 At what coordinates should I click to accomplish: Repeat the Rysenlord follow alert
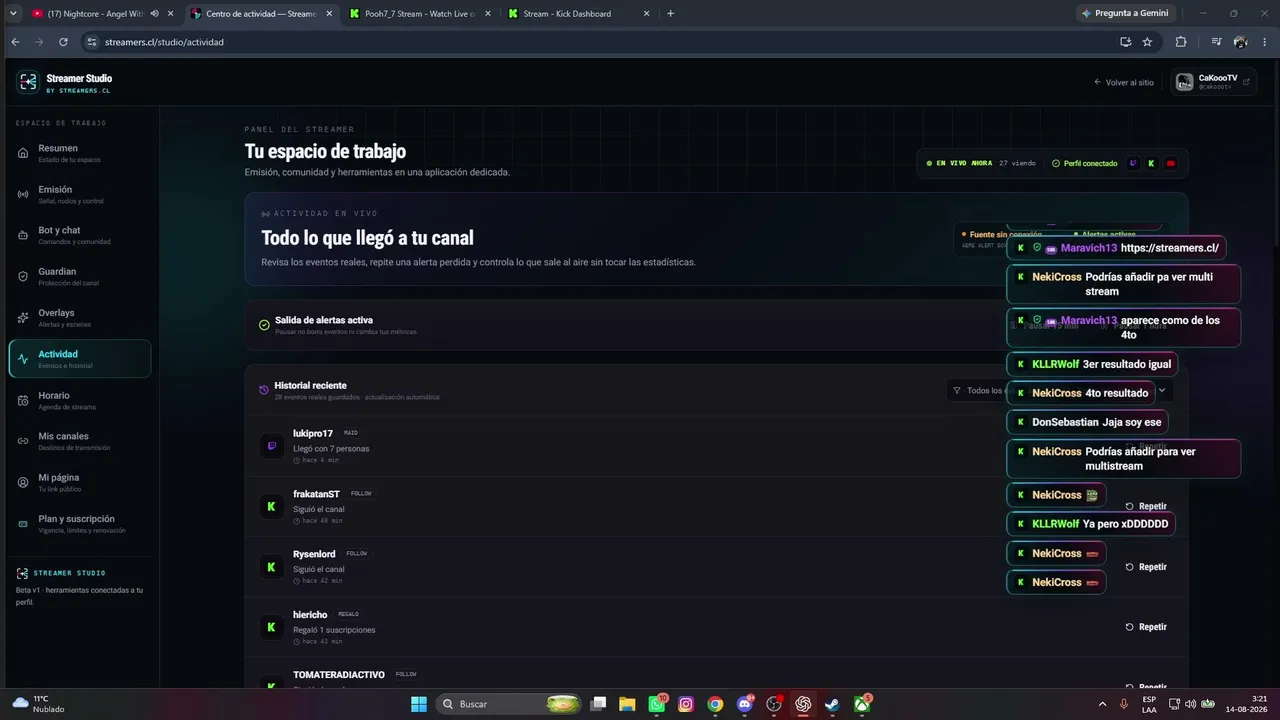(x=1146, y=567)
